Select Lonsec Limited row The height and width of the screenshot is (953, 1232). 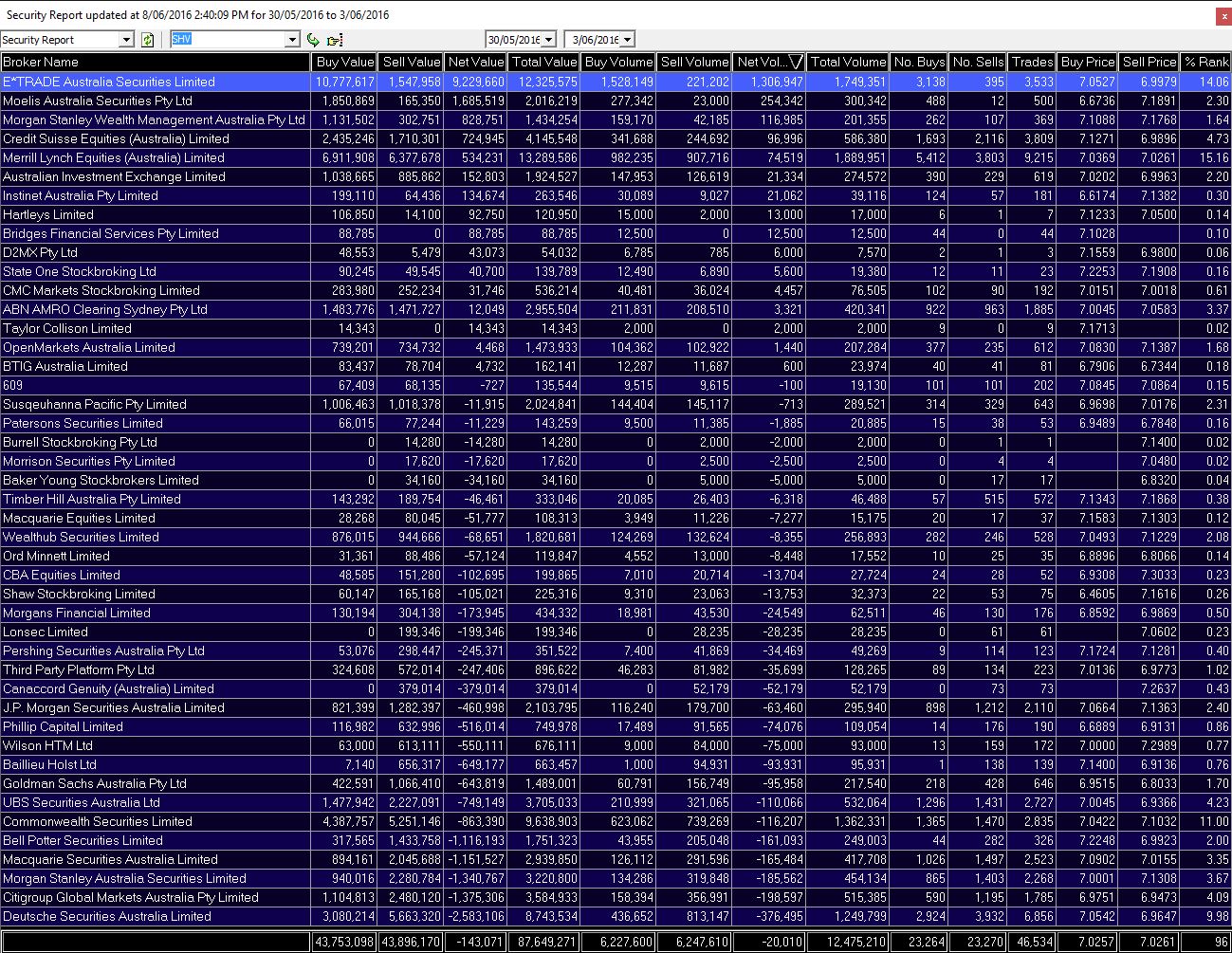616,632
